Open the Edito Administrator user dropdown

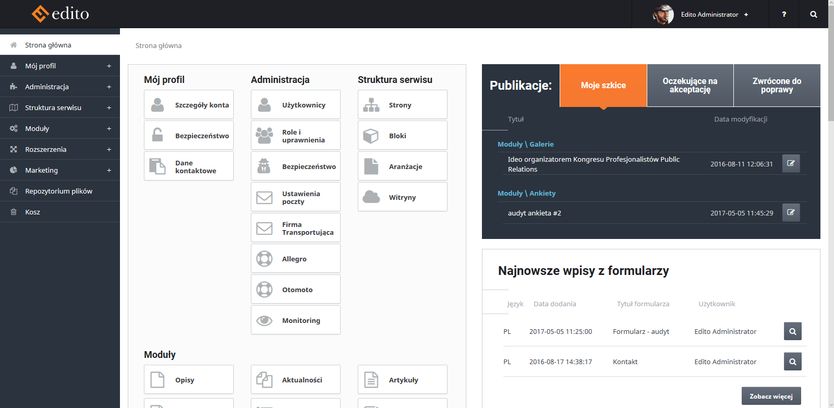point(714,15)
